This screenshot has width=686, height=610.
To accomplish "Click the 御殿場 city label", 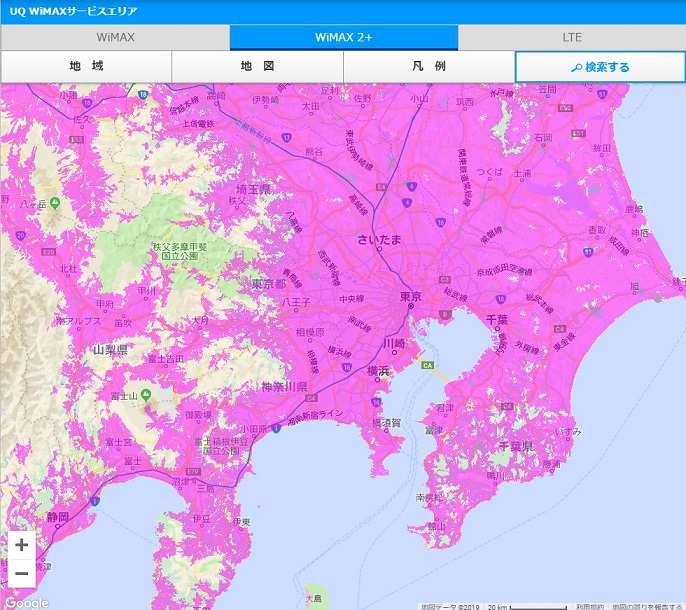I will click(x=198, y=414).
